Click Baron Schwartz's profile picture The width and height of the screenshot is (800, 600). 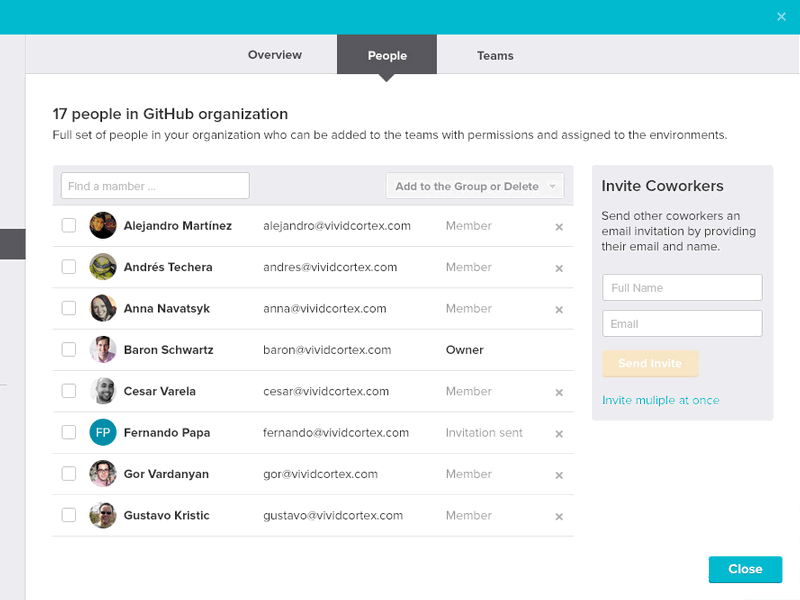point(103,350)
